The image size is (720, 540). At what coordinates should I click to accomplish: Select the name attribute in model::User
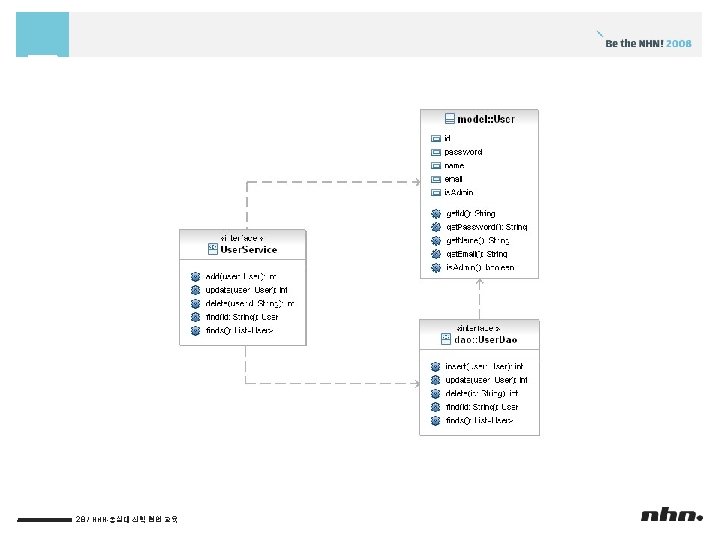click(454, 166)
